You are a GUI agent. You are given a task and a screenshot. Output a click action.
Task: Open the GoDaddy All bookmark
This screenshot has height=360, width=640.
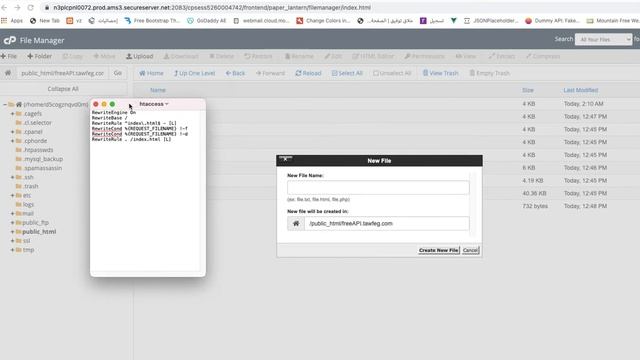[207, 20]
